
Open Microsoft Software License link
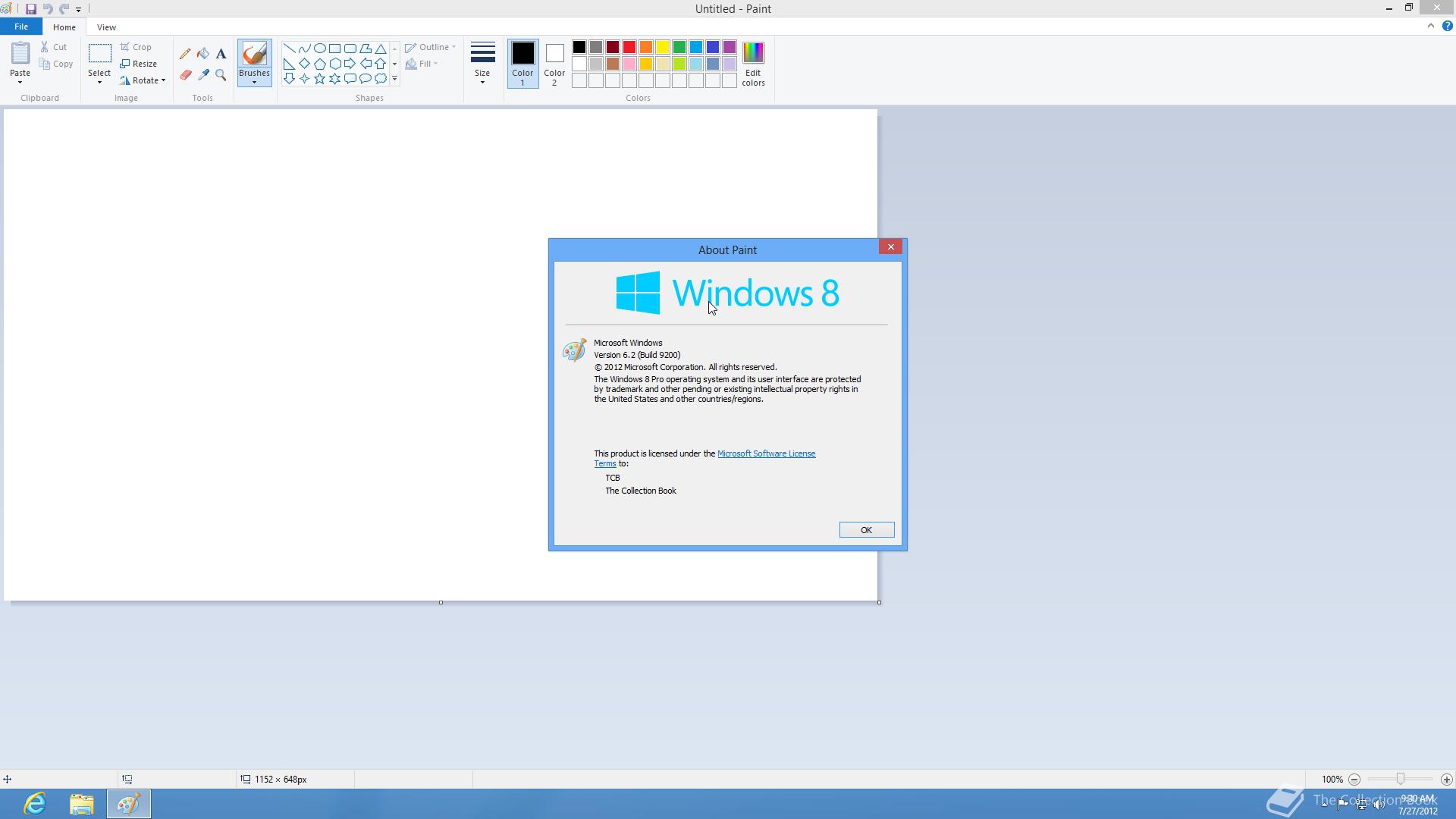point(766,453)
